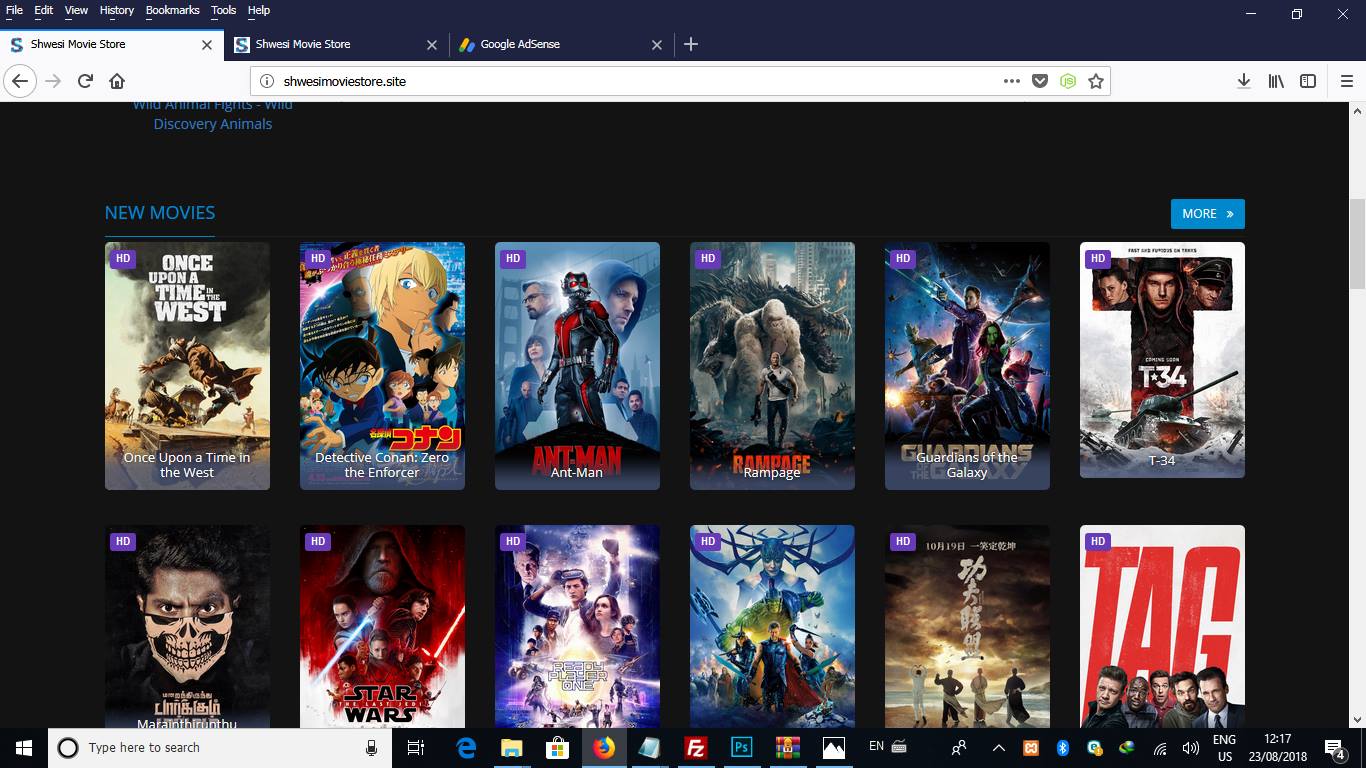The width and height of the screenshot is (1366, 768).
Task: Open the Tools menu
Action: (224, 10)
